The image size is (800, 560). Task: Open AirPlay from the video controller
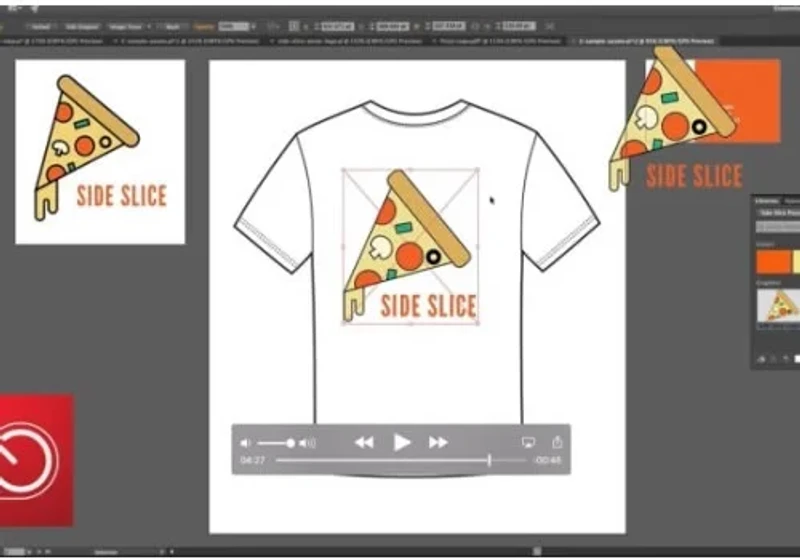529,442
